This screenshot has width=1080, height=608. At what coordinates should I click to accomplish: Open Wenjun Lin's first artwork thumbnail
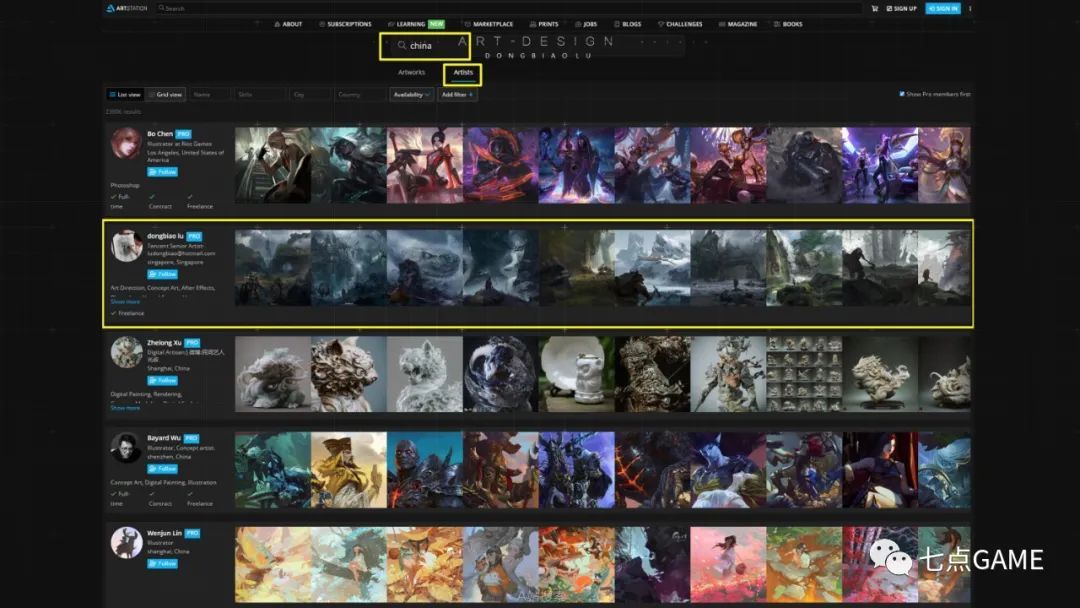tap(273, 565)
